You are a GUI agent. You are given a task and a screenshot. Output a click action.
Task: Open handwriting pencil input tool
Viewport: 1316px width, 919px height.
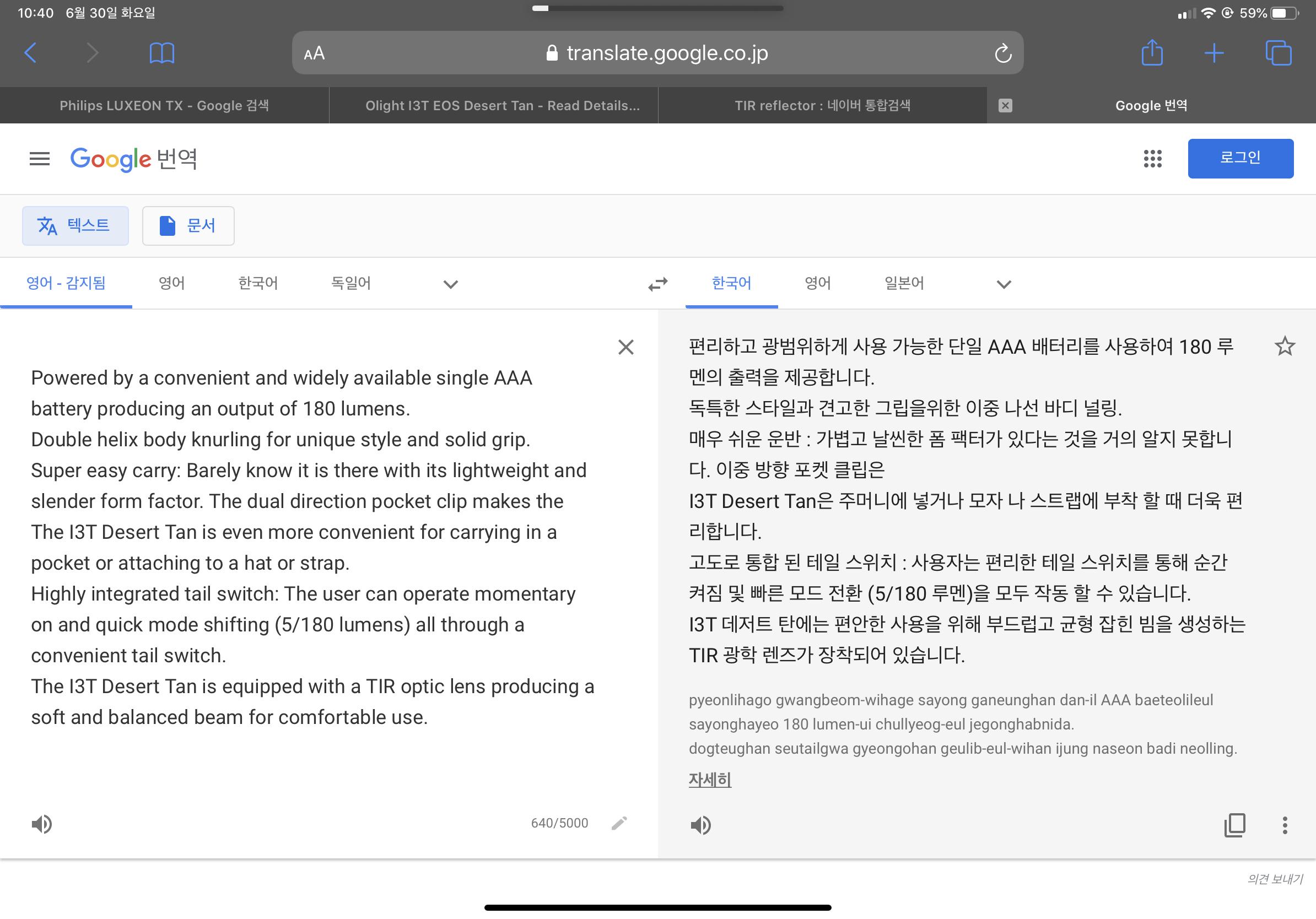coord(619,823)
